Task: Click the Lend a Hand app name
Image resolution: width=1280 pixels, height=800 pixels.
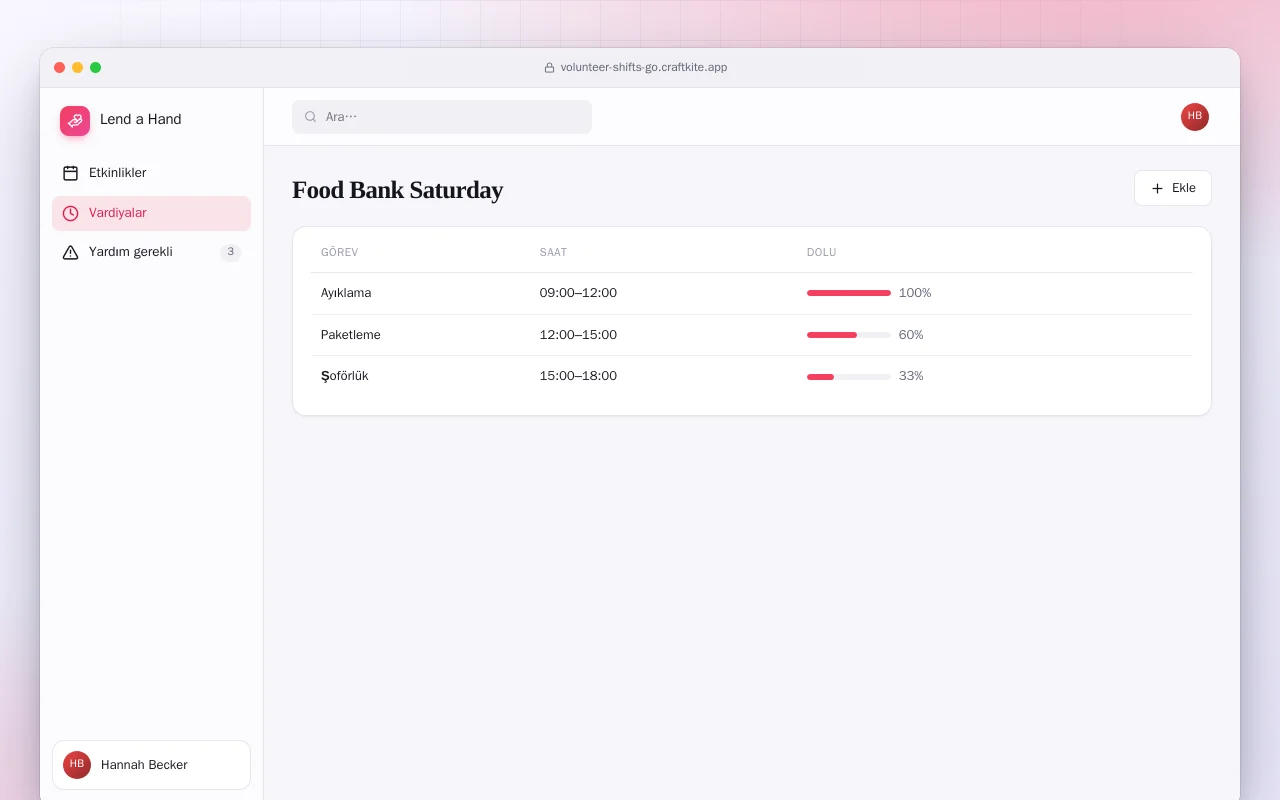Action: click(141, 119)
